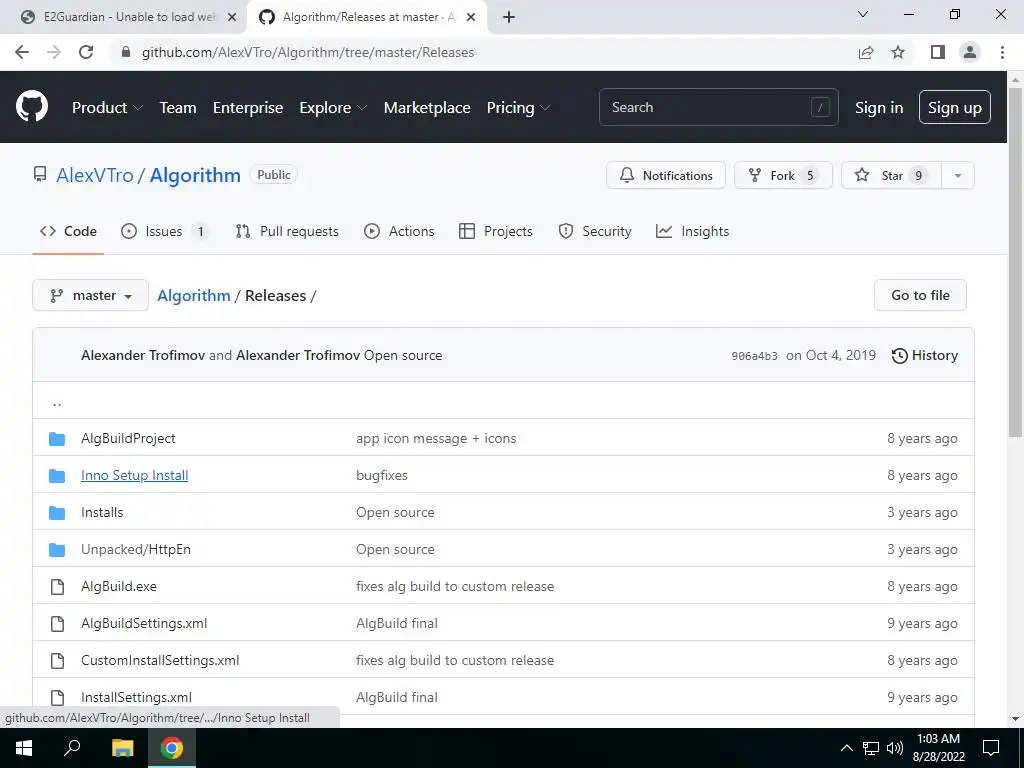This screenshot has height=768, width=1024.
Task: Open the network icon in system tray
Action: click(871, 748)
